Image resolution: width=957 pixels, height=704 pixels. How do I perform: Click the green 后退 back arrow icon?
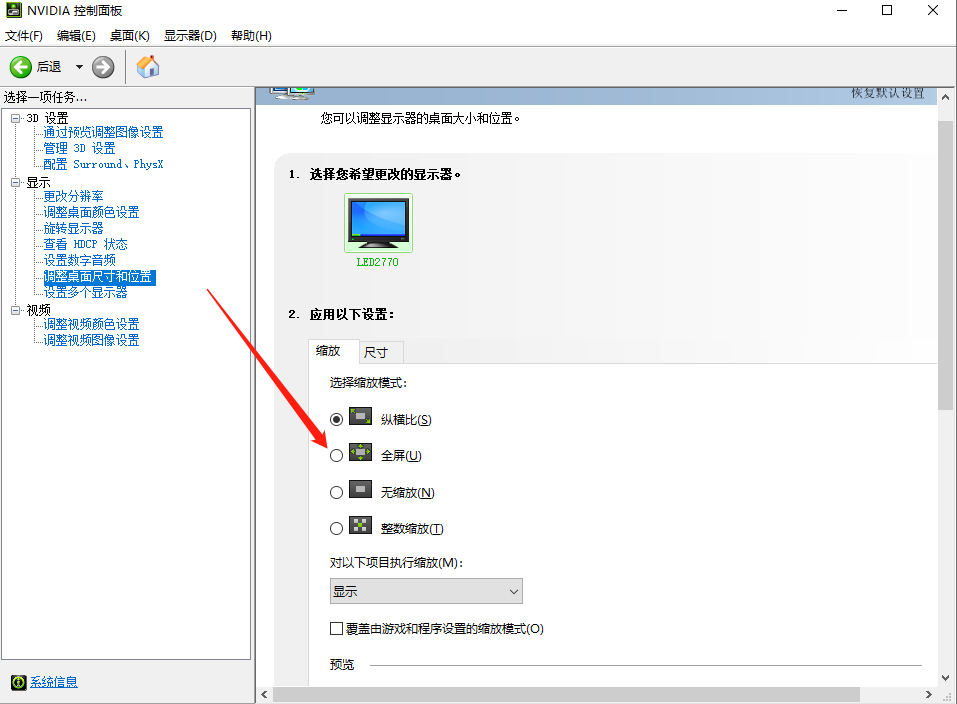pyautogui.click(x=21, y=66)
